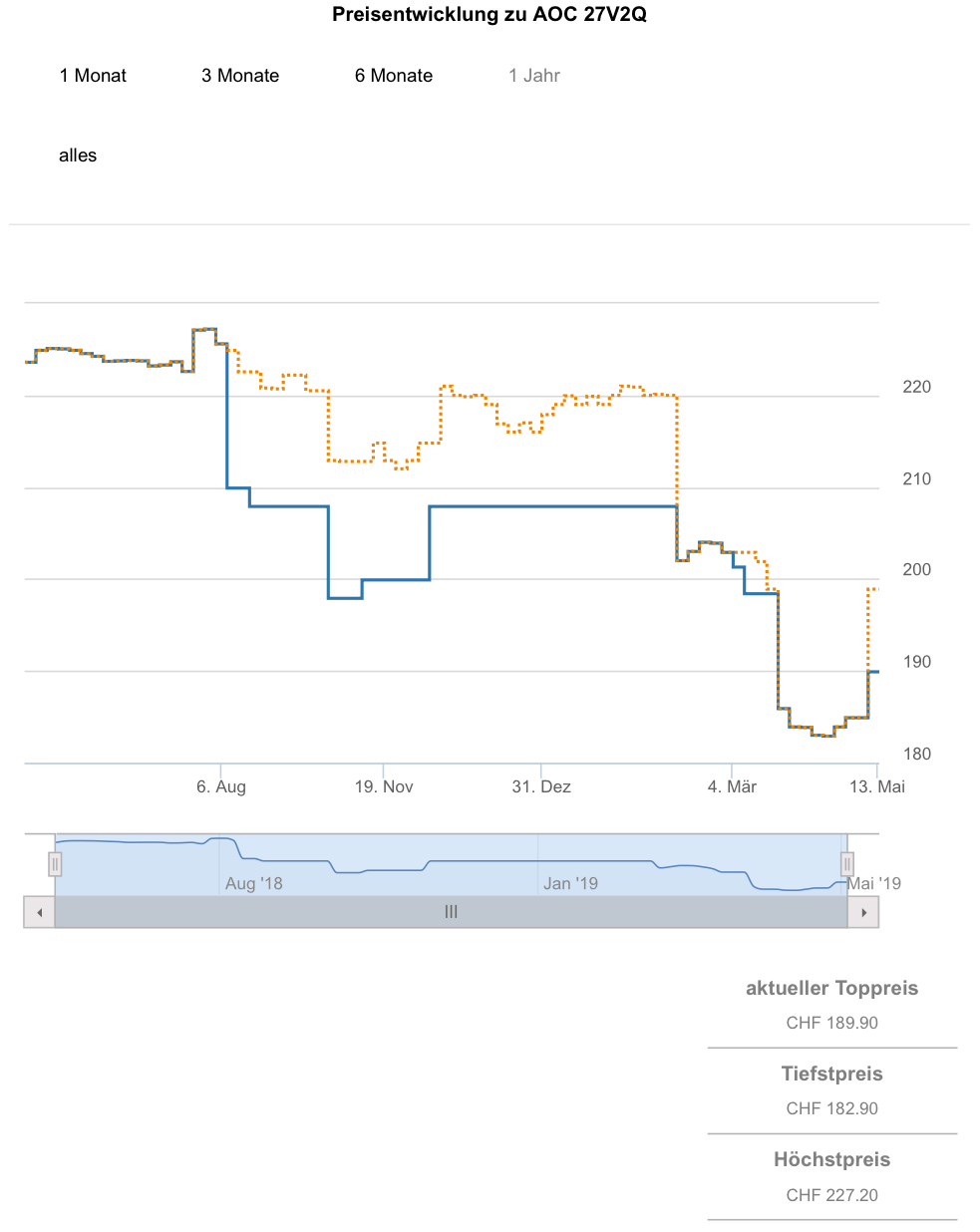Image resolution: width=980 pixels, height=1232 pixels.
Task: Select the 1 Monat range
Action: [93, 76]
